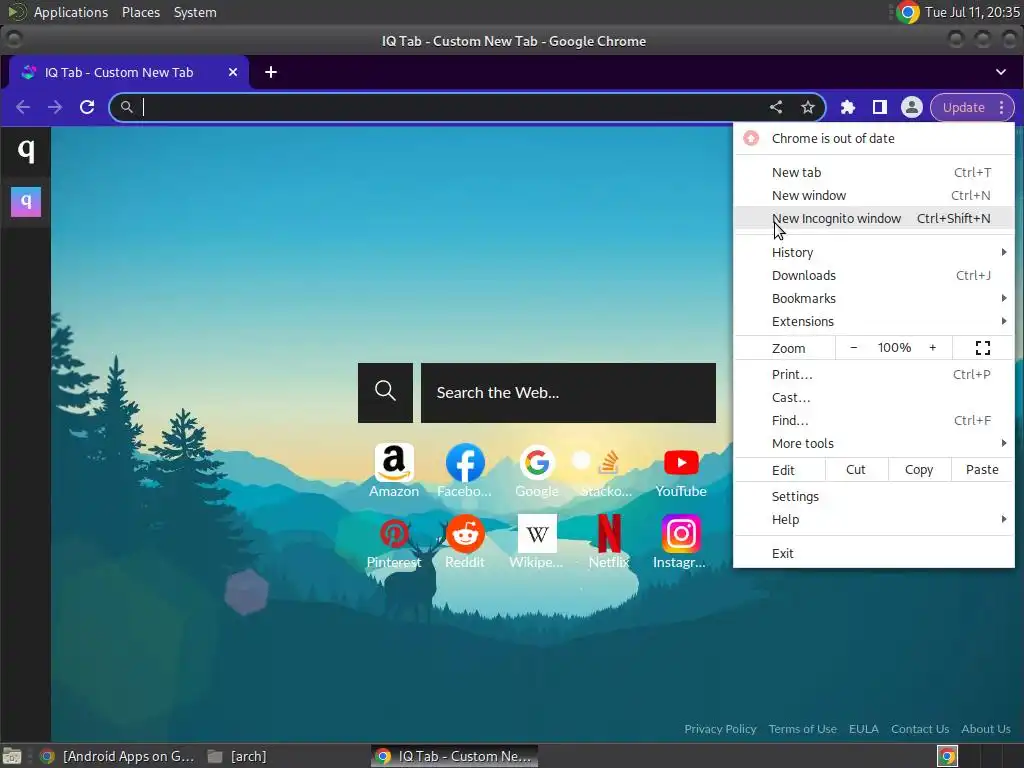
Task: Open the tab search dropdown chevron
Action: click(1000, 72)
